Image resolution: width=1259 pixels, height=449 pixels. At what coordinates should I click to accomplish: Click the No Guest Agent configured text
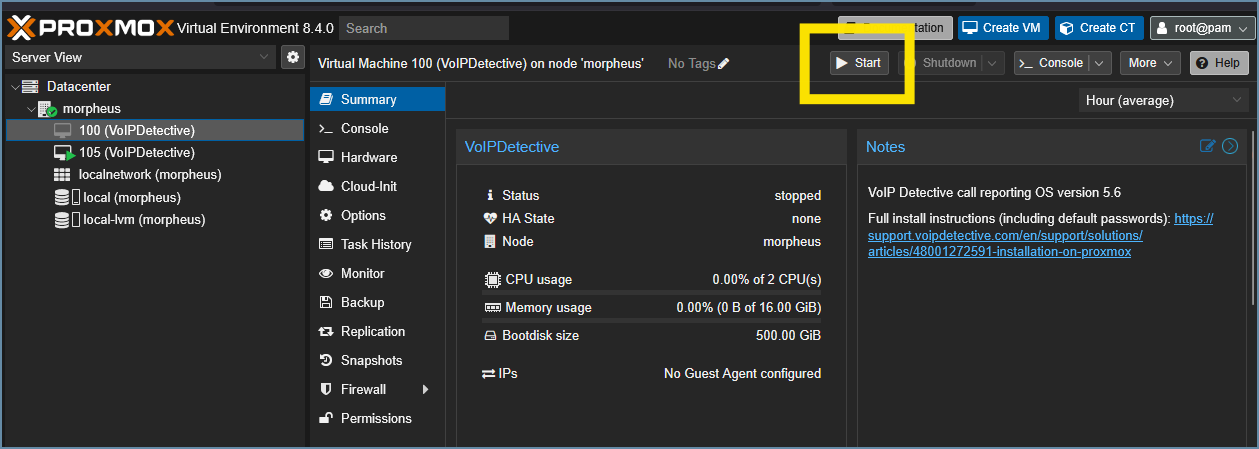click(743, 373)
